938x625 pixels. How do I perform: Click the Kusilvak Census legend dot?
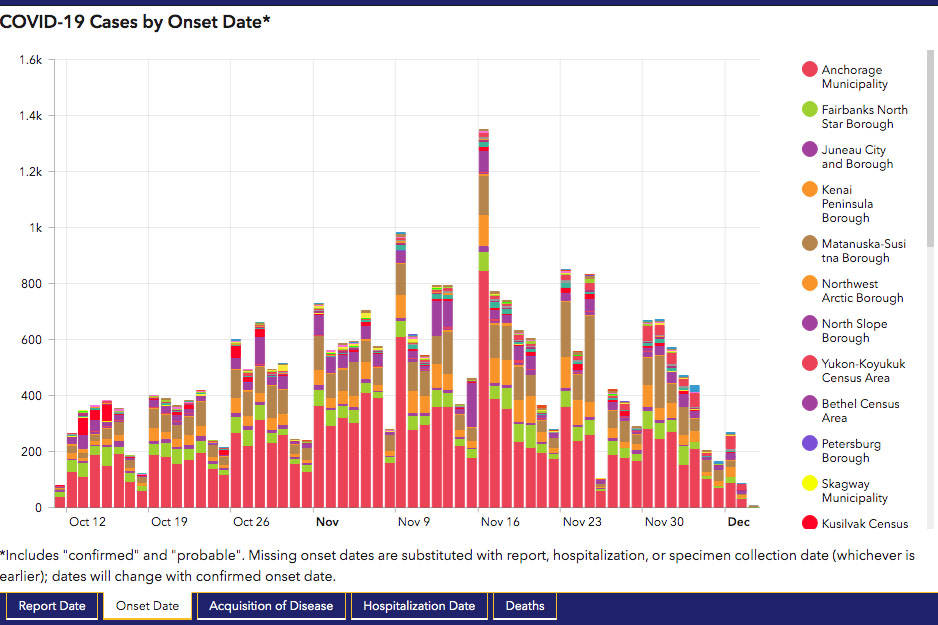tap(810, 523)
